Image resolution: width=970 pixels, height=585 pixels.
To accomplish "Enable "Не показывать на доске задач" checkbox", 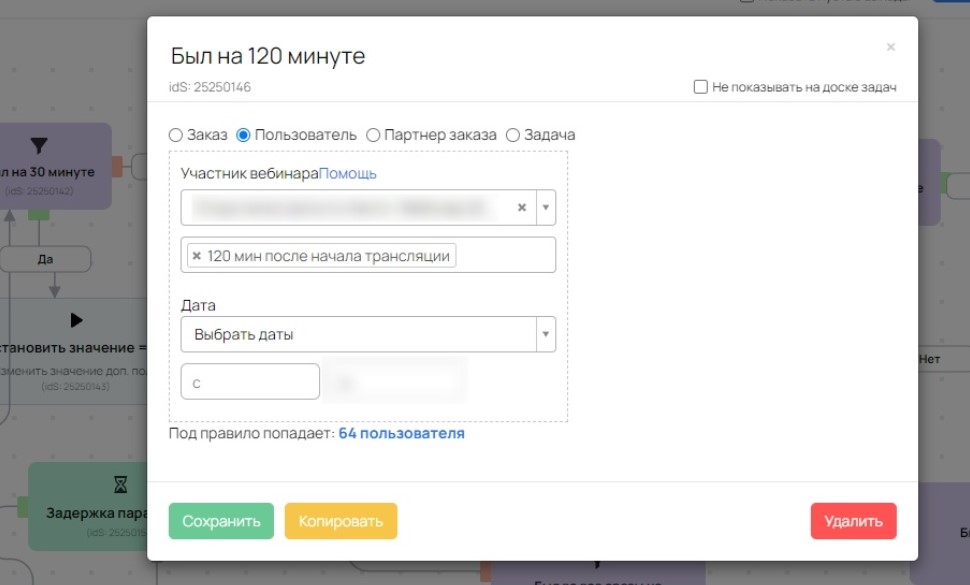I will (x=701, y=87).
